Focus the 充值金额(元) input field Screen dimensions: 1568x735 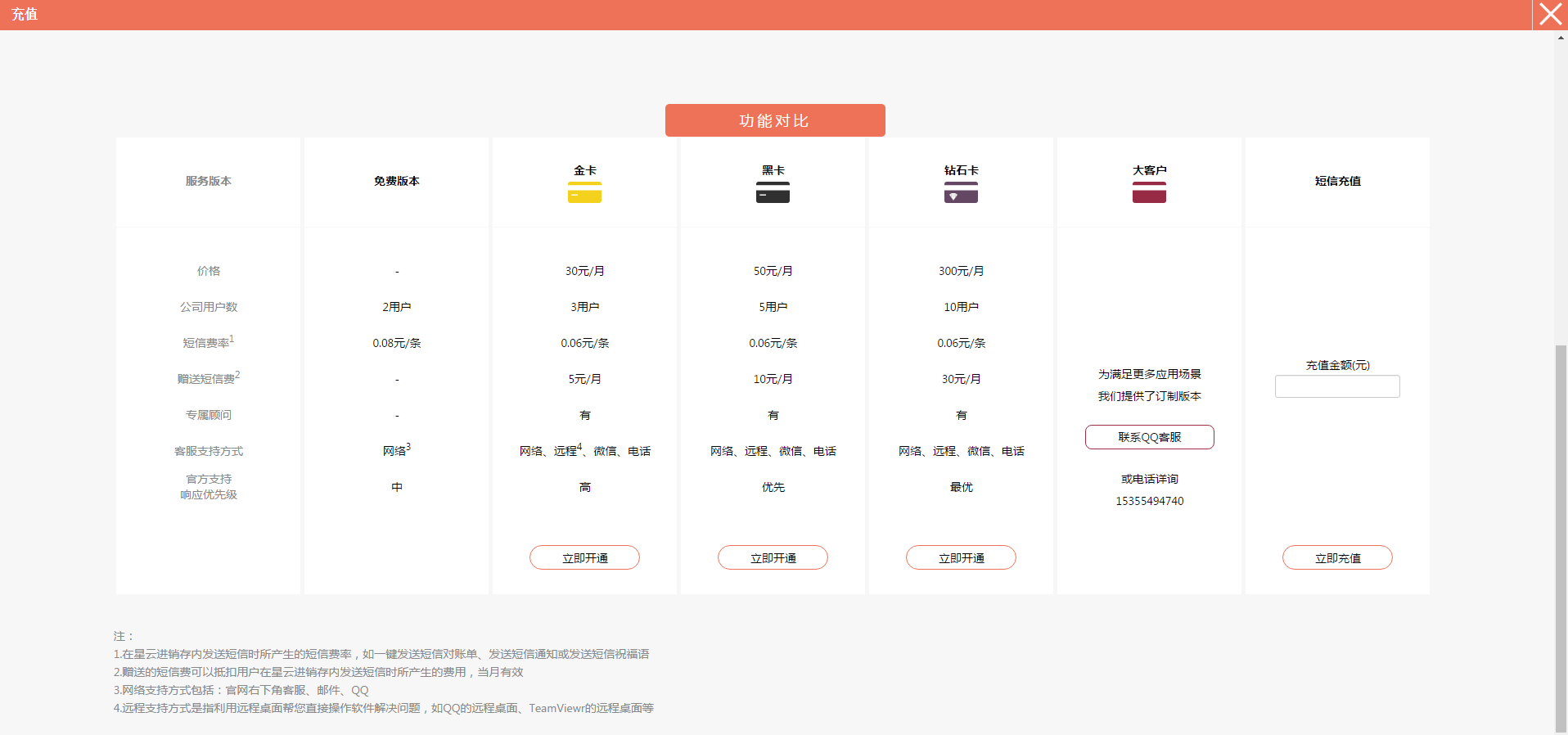pyautogui.click(x=1337, y=386)
